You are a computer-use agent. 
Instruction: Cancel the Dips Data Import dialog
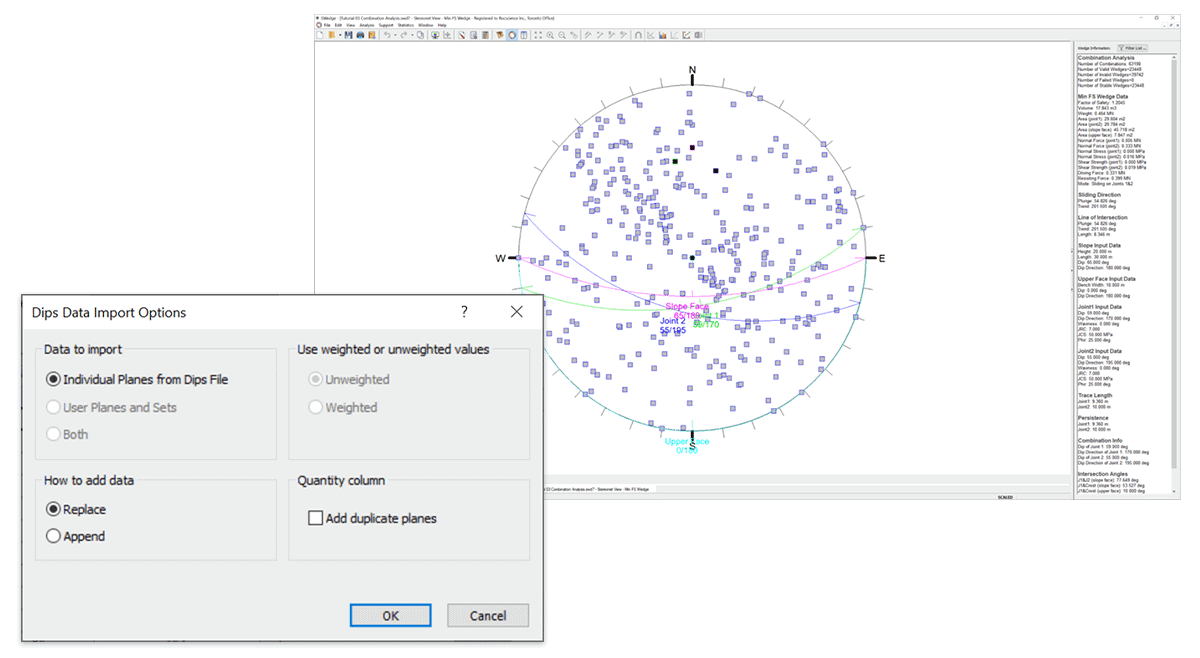[487, 615]
